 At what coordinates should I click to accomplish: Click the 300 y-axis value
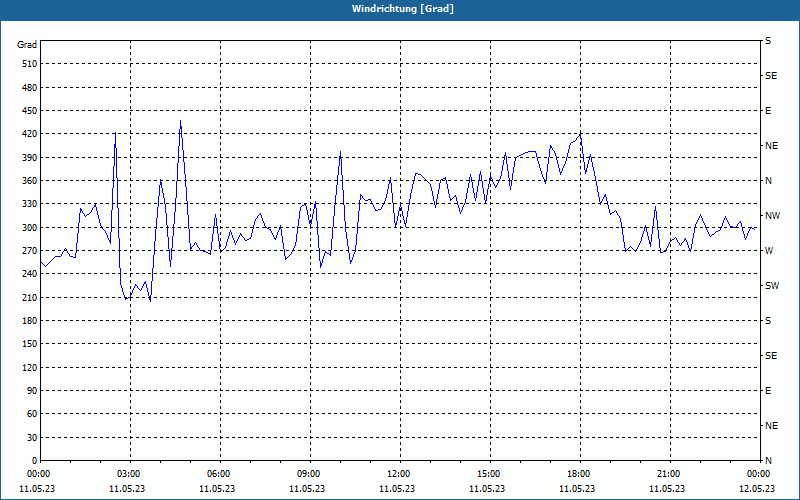(x=30, y=228)
